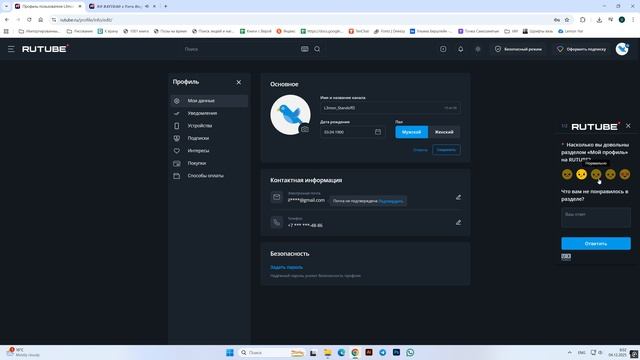This screenshot has width=640, height=360.
Task: Go back with the browser back arrow
Action: pos(7,20)
